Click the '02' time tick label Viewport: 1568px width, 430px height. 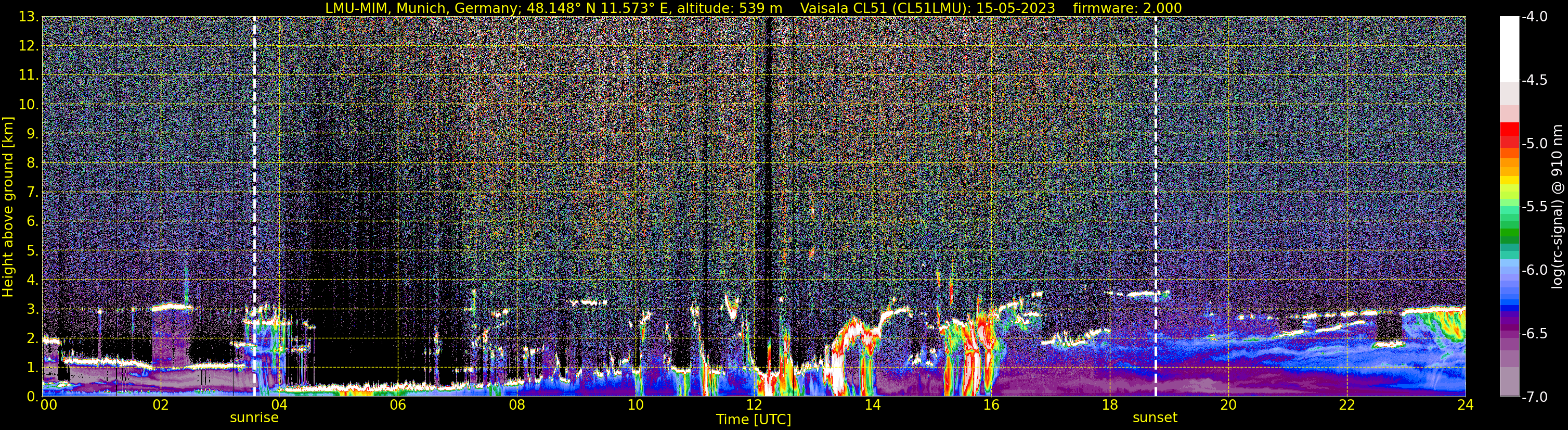(x=160, y=404)
